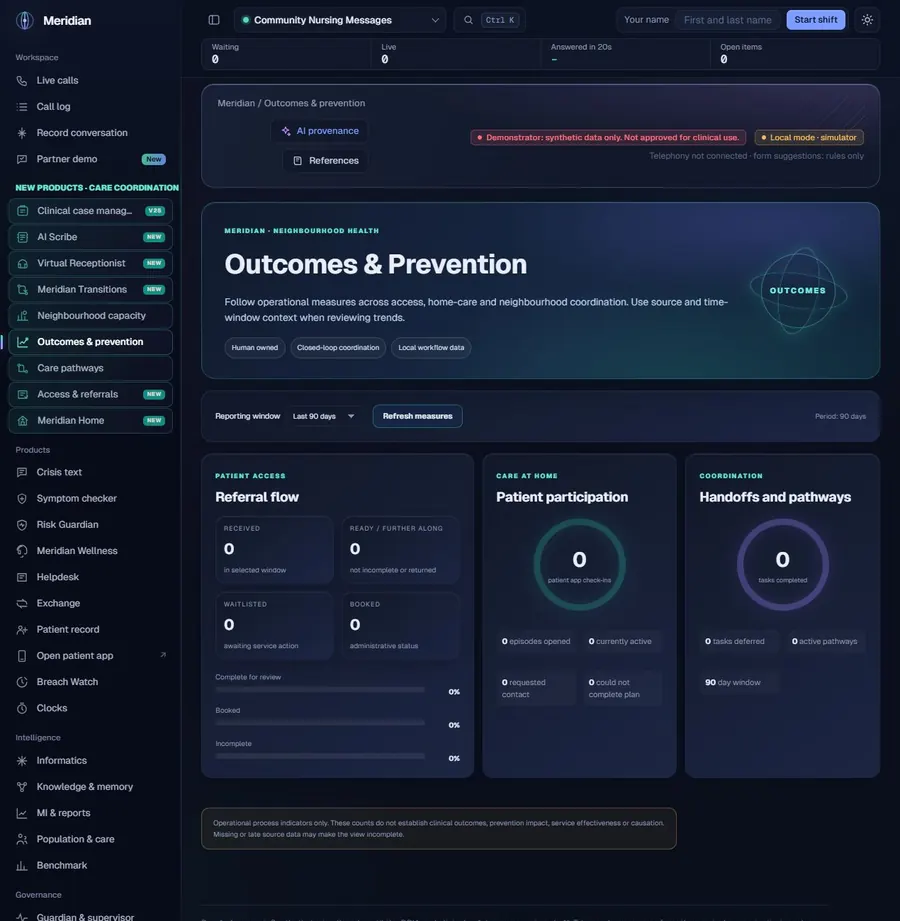
Task: Click '0 active pathways' stat
Action: 824,641
